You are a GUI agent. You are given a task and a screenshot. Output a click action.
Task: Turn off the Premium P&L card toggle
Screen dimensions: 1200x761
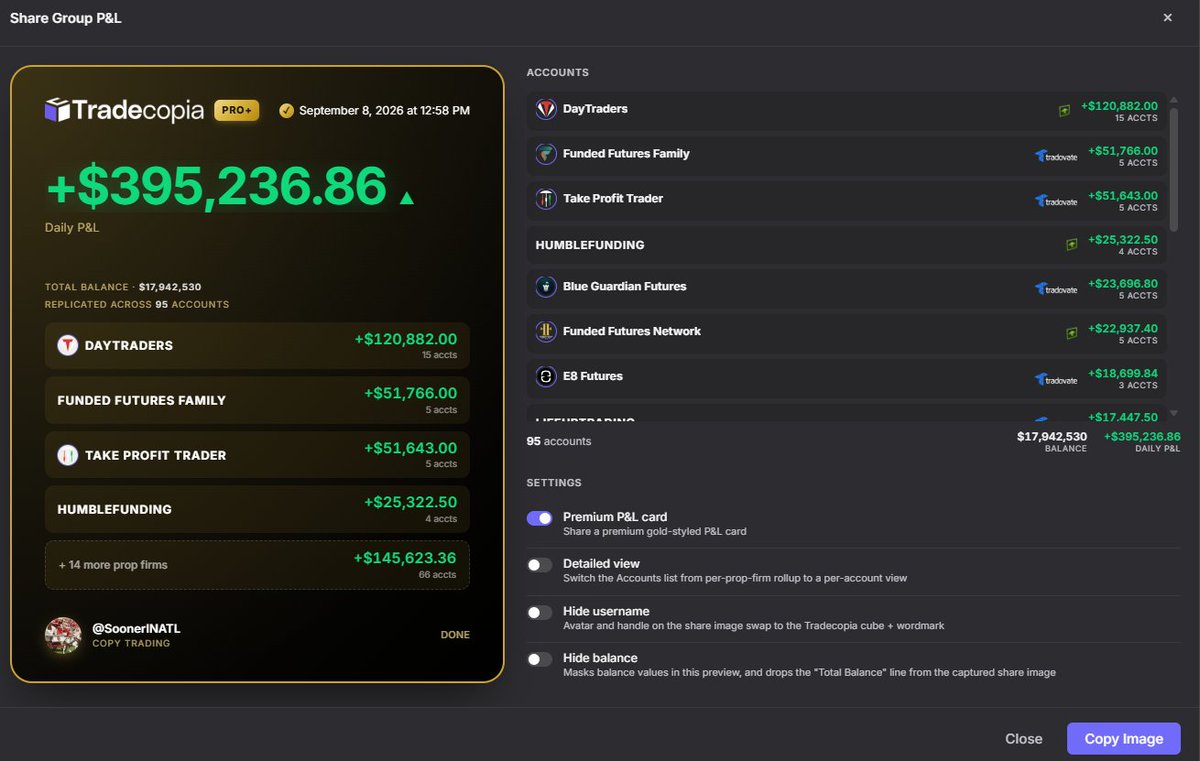point(540,518)
